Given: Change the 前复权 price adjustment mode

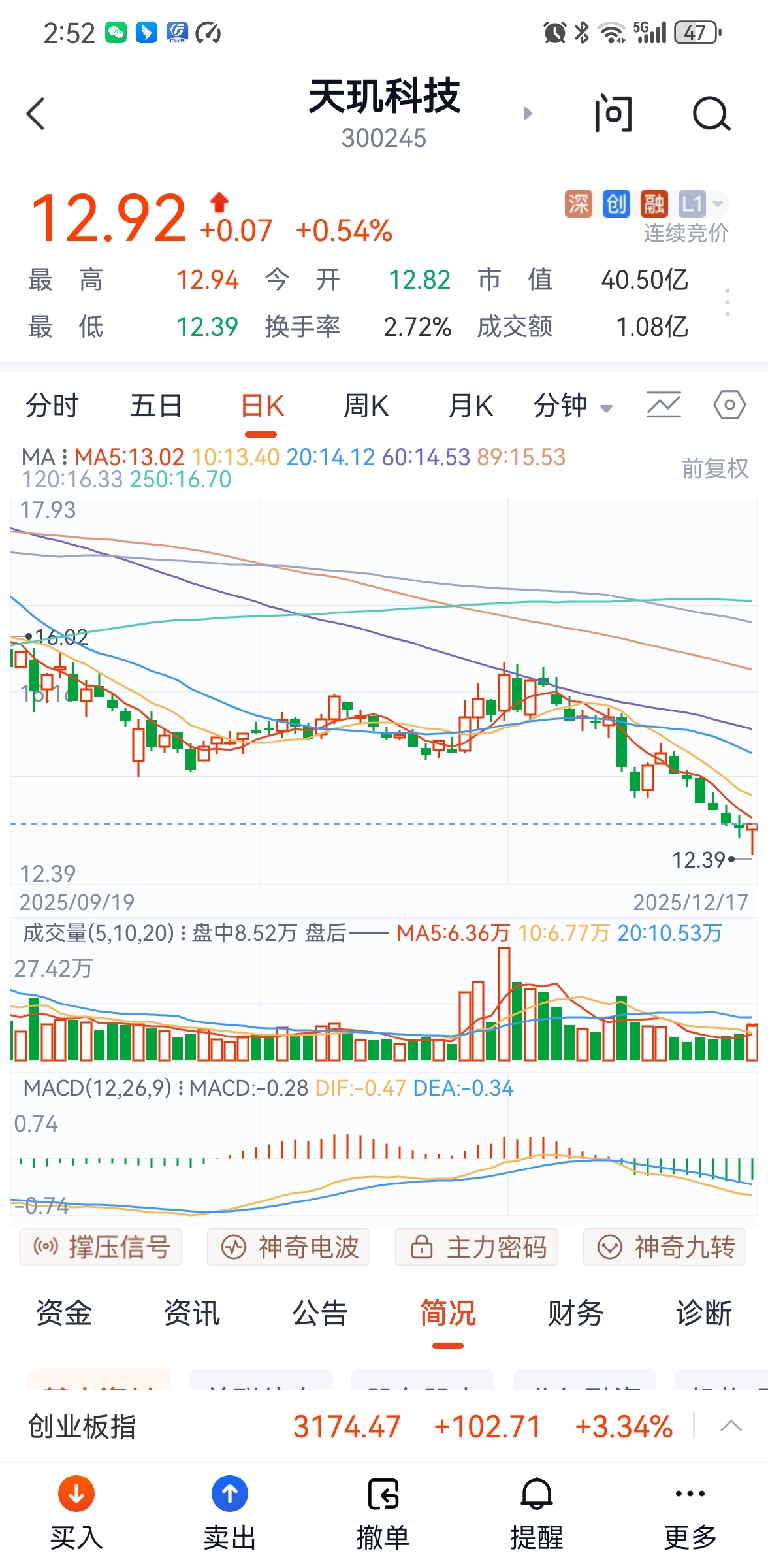Looking at the screenshot, I should [715, 468].
